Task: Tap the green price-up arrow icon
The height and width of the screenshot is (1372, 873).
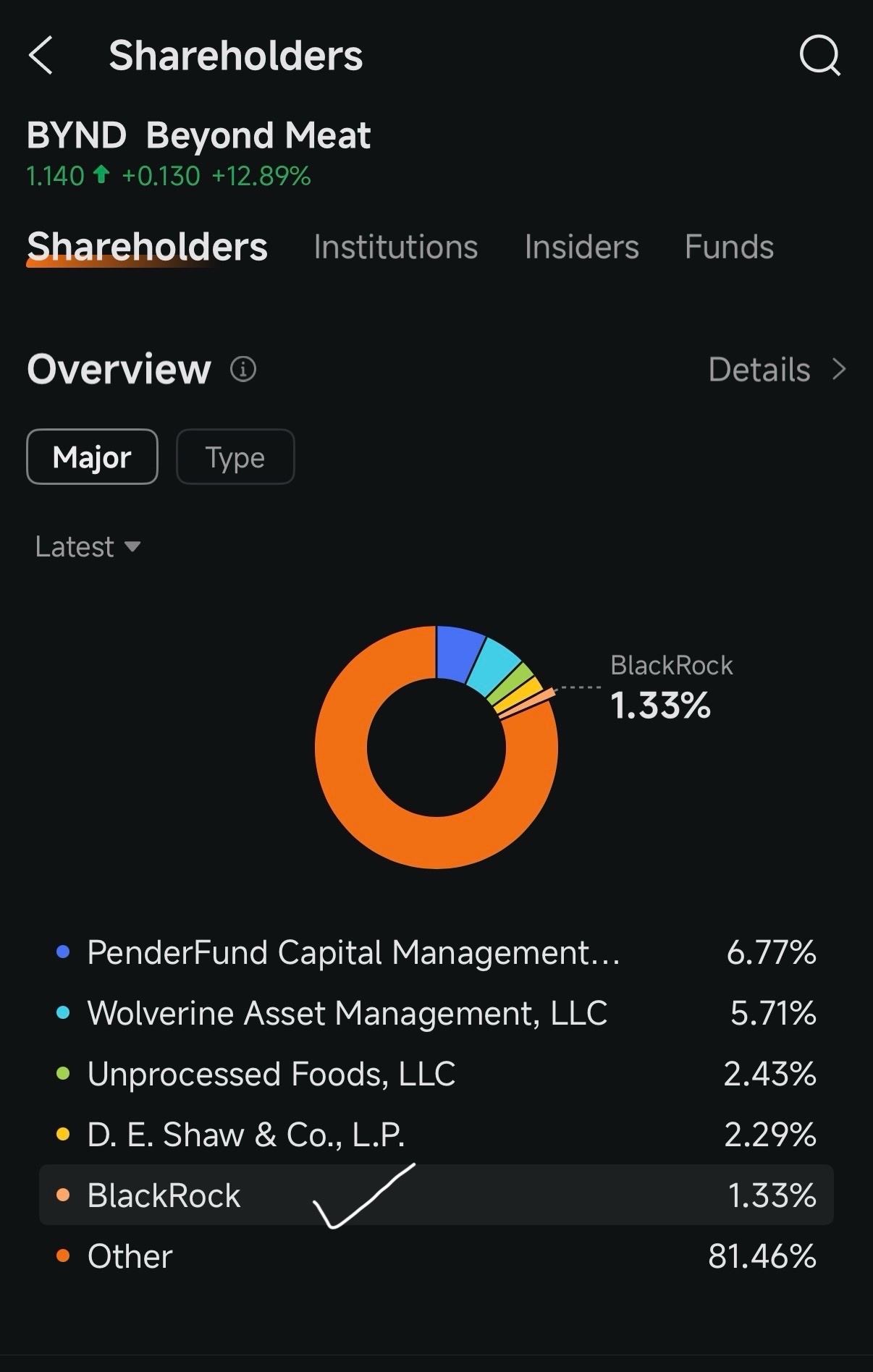Action: click(x=102, y=175)
